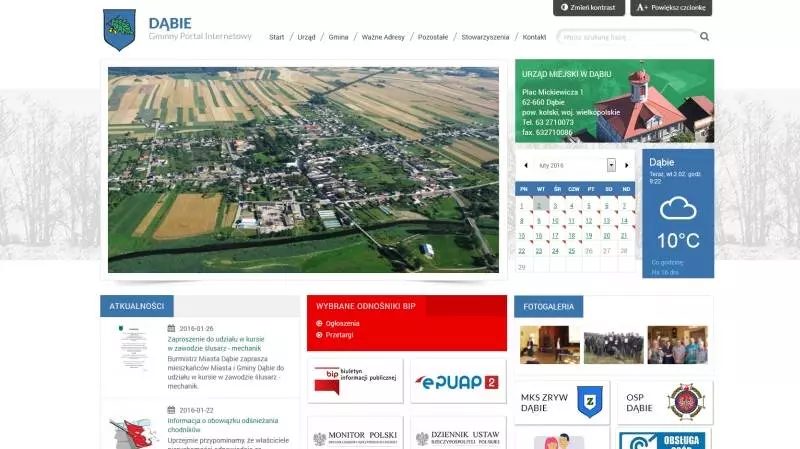Click the Dąbie coat of arms logo
The height and width of the screenshot is (449, 800).
[x=119, y=30]
